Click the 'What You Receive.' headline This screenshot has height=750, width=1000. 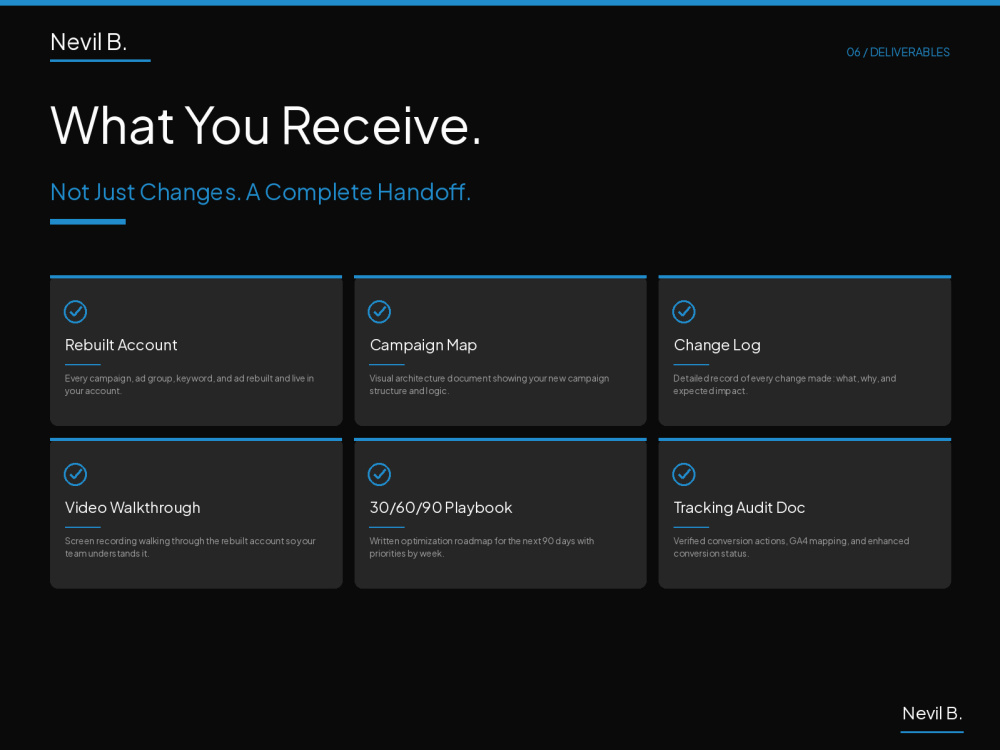[266, 126]
